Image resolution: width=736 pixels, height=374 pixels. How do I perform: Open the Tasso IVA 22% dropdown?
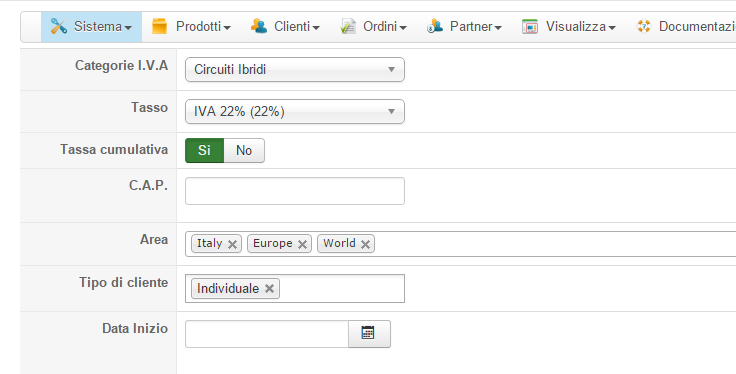295,112
